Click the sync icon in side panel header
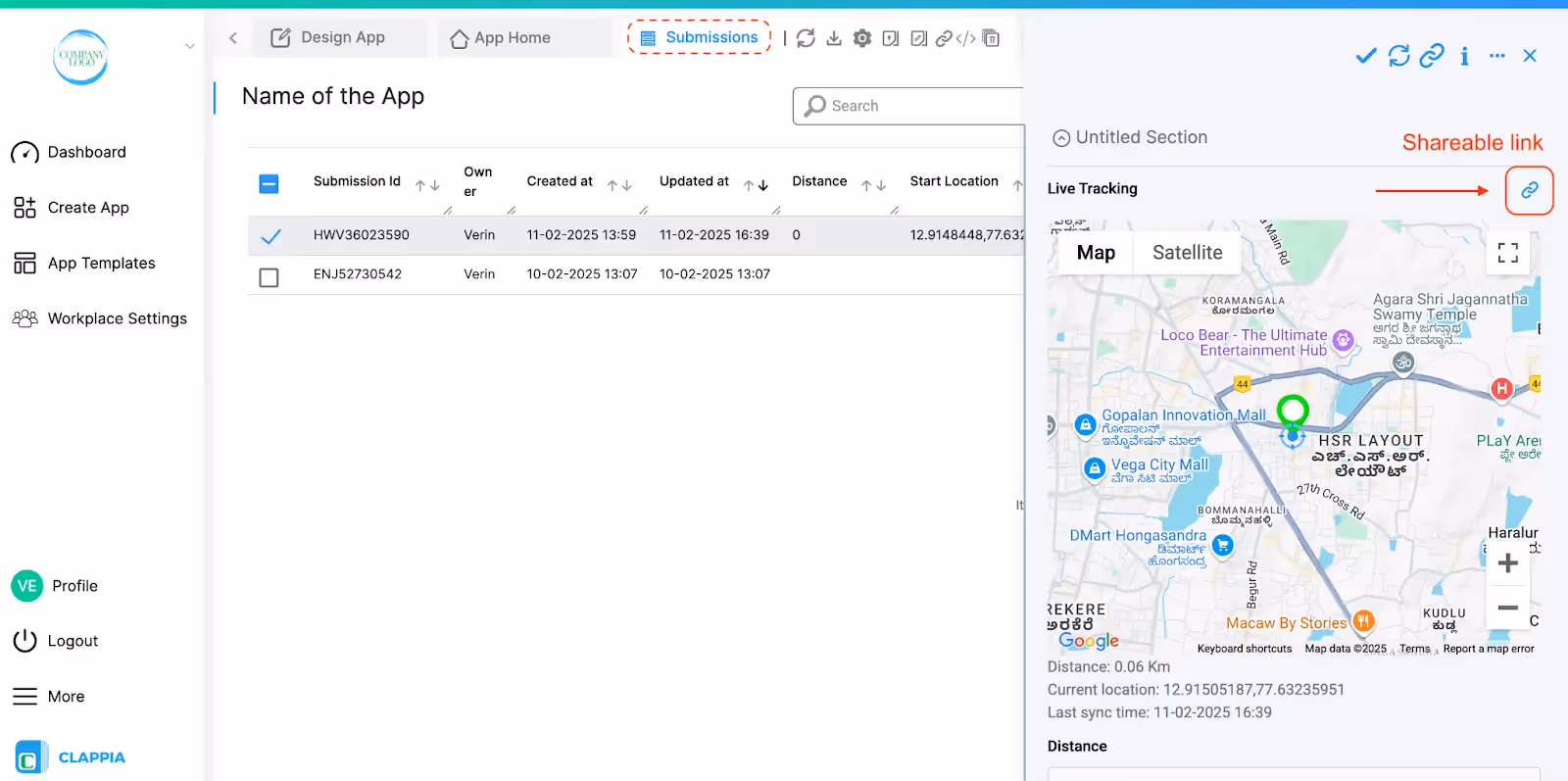 click(x=1399, y=56)
